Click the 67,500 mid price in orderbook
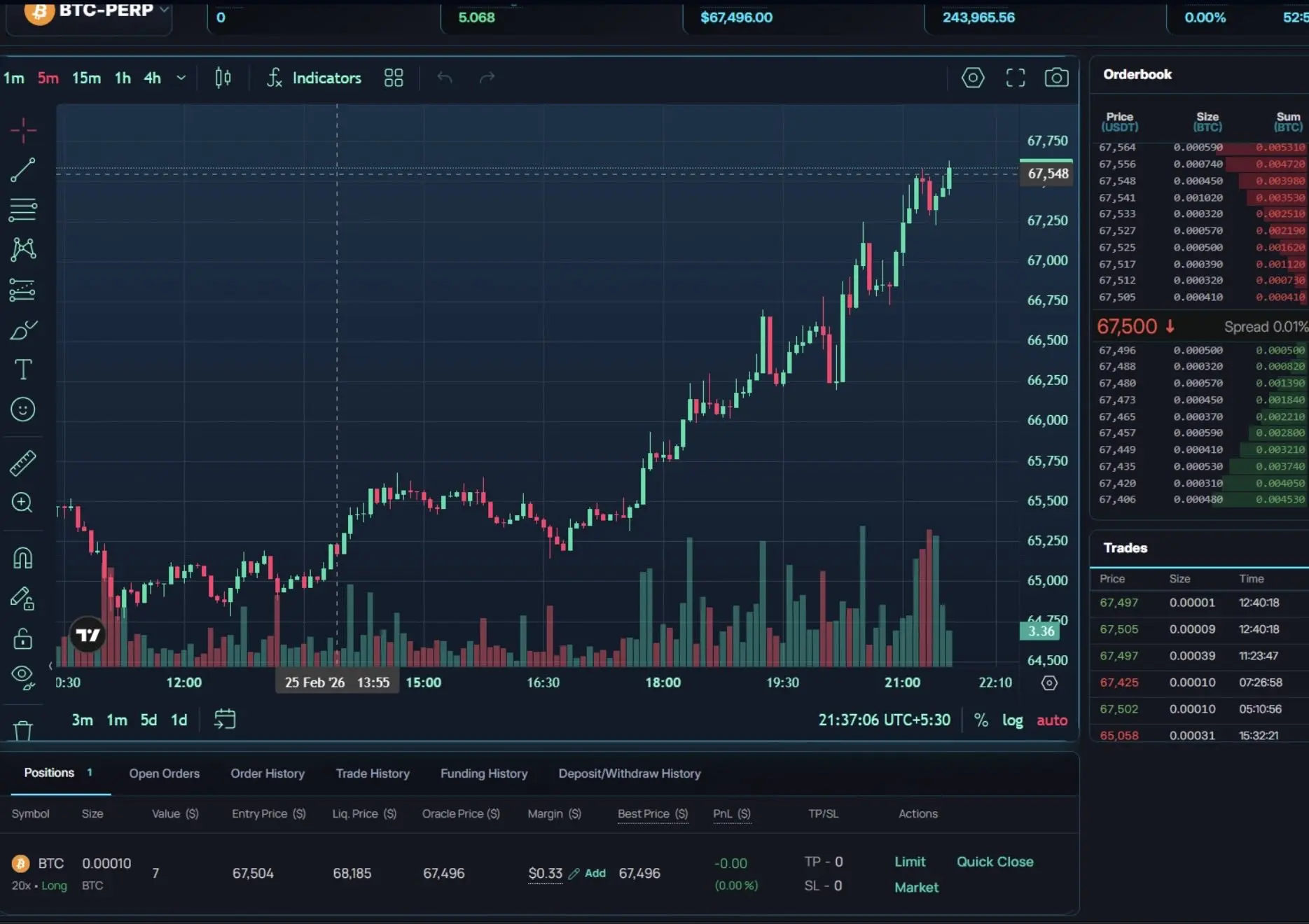1309x924 pixels. click(1127, 326)
